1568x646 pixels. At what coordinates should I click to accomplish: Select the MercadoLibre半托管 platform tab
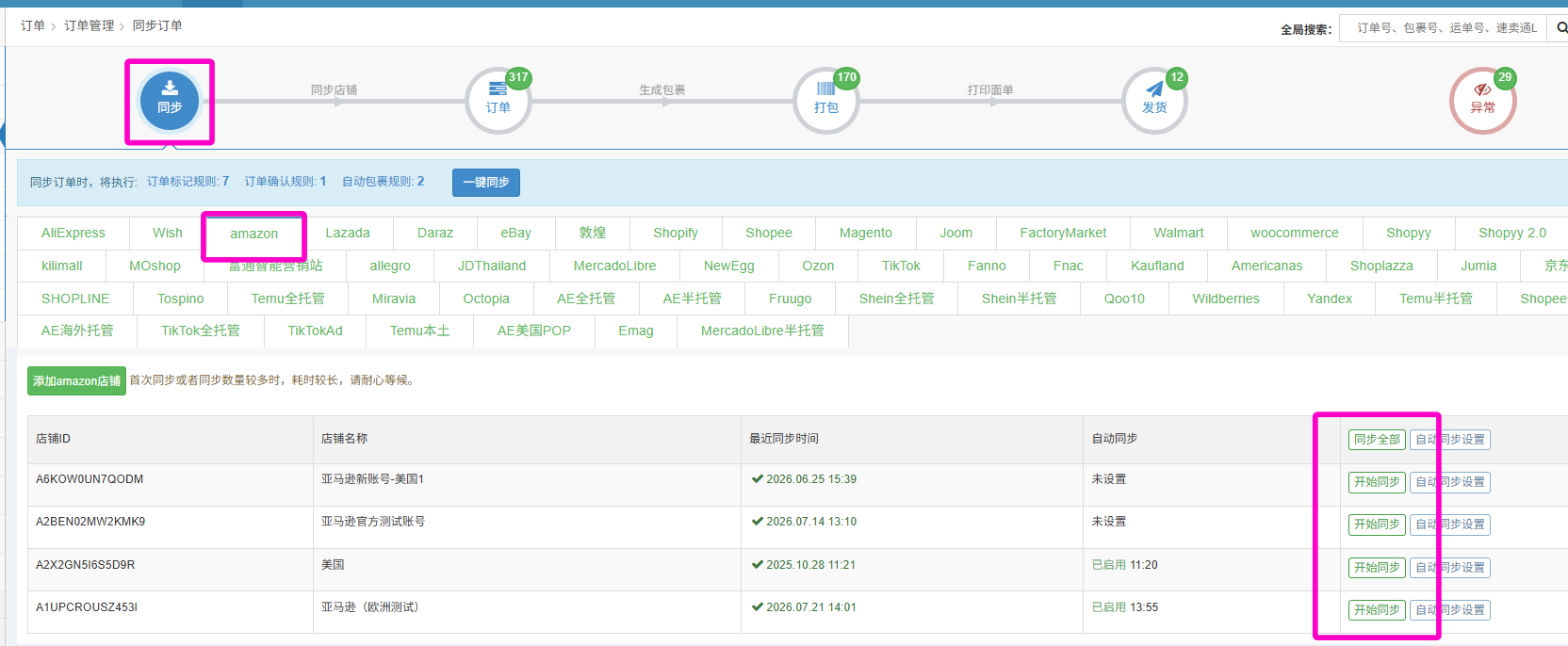pos(762,331)
